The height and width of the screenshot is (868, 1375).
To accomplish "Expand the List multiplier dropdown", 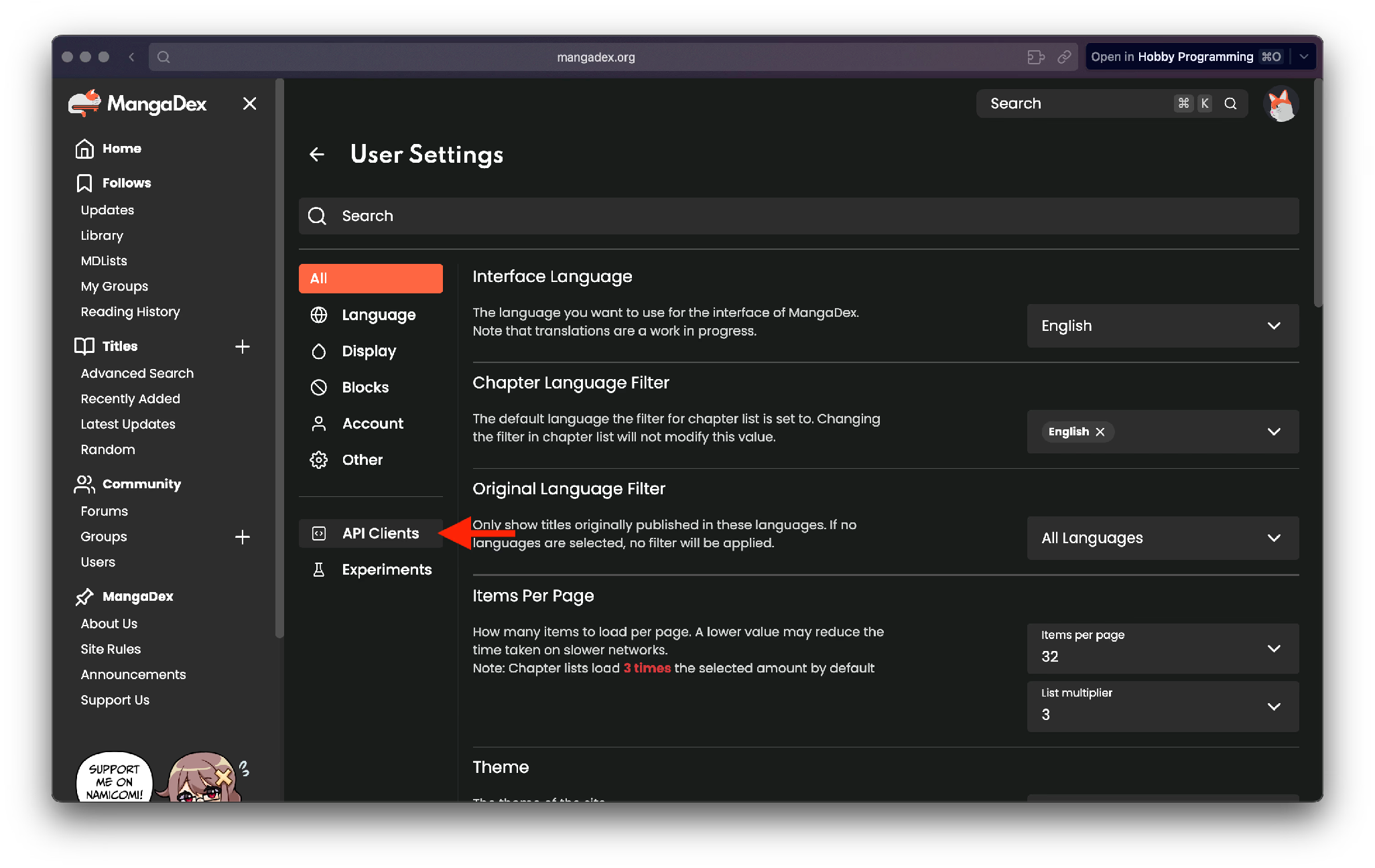I will coord(1162,707).
